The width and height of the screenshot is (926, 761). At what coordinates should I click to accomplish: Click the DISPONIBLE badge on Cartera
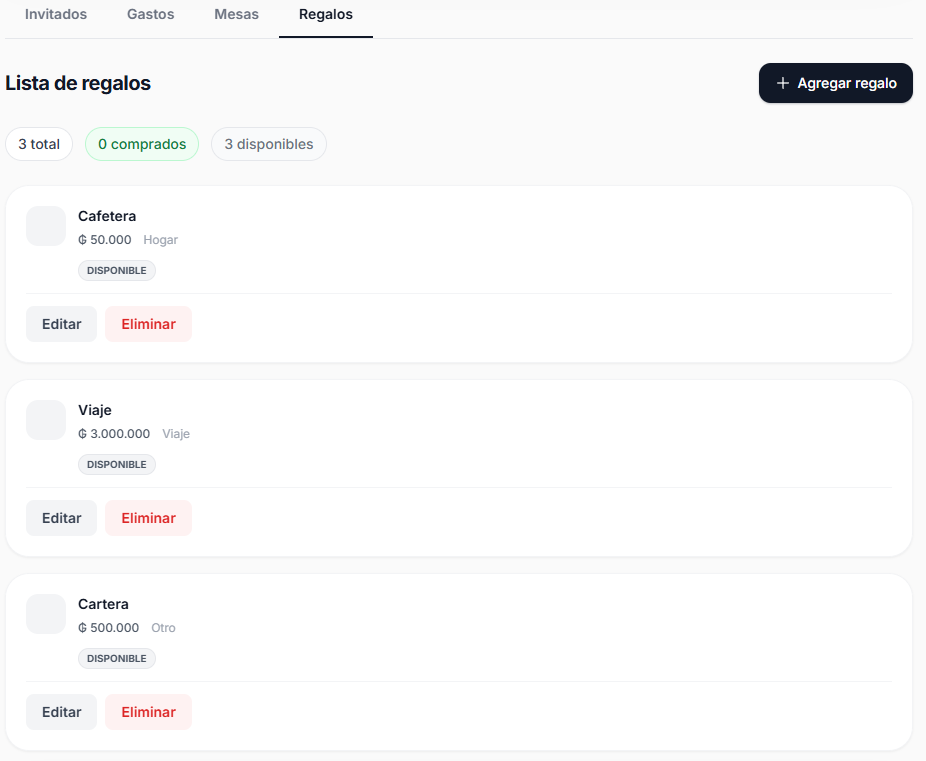(x=117, y=659)
